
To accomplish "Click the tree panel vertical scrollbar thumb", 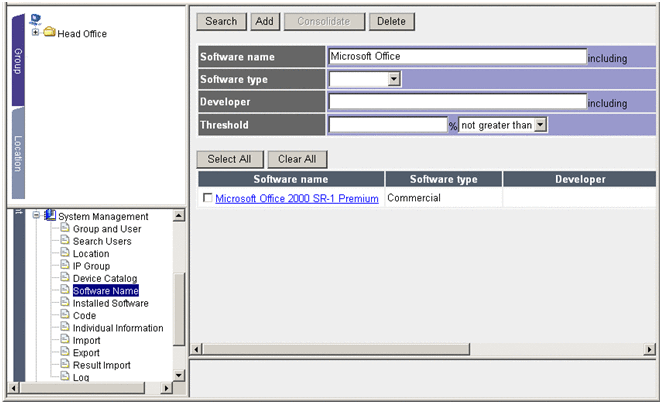I will 179,309.
